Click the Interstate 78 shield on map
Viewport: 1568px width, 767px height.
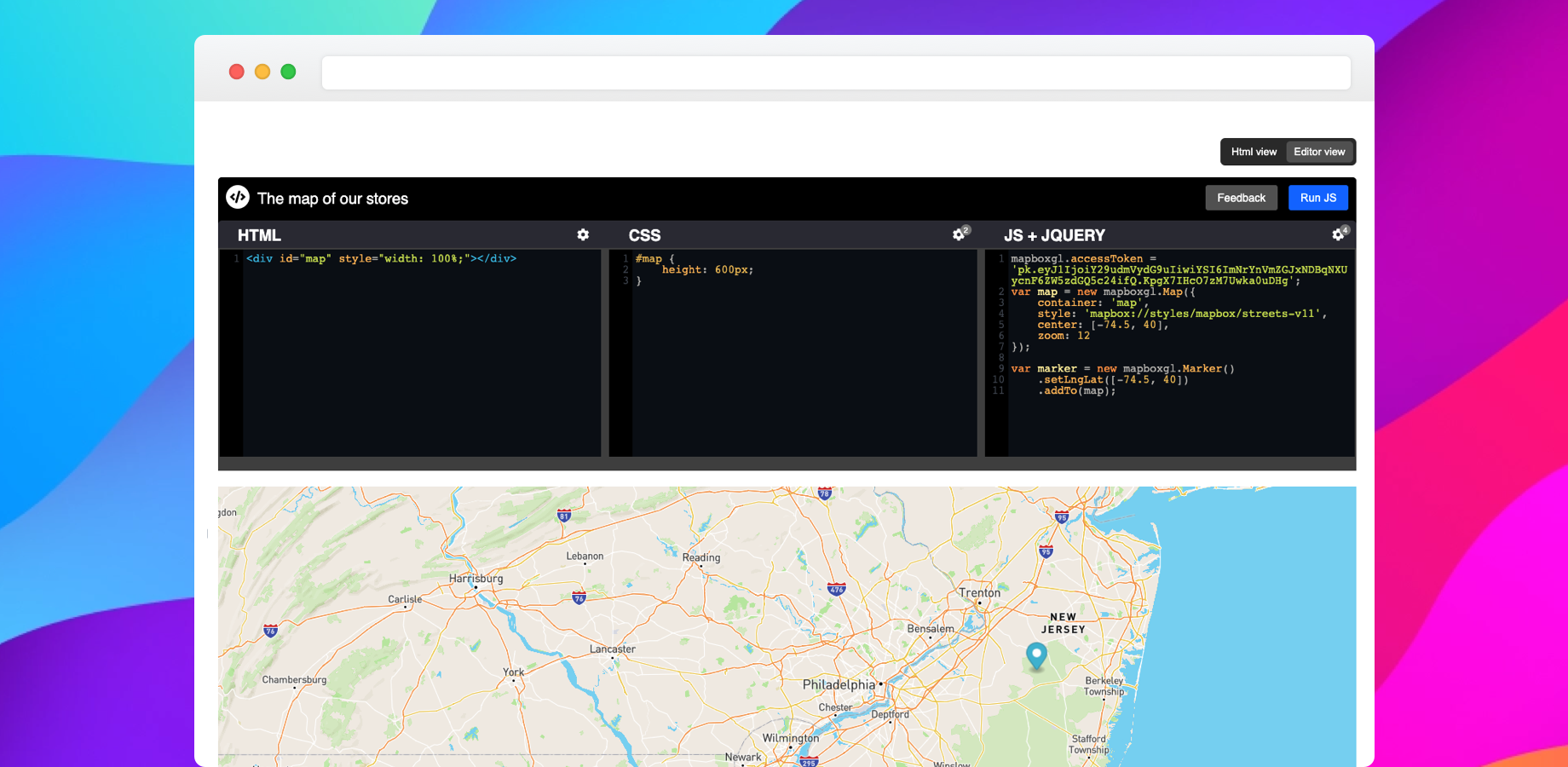[824, 493]
